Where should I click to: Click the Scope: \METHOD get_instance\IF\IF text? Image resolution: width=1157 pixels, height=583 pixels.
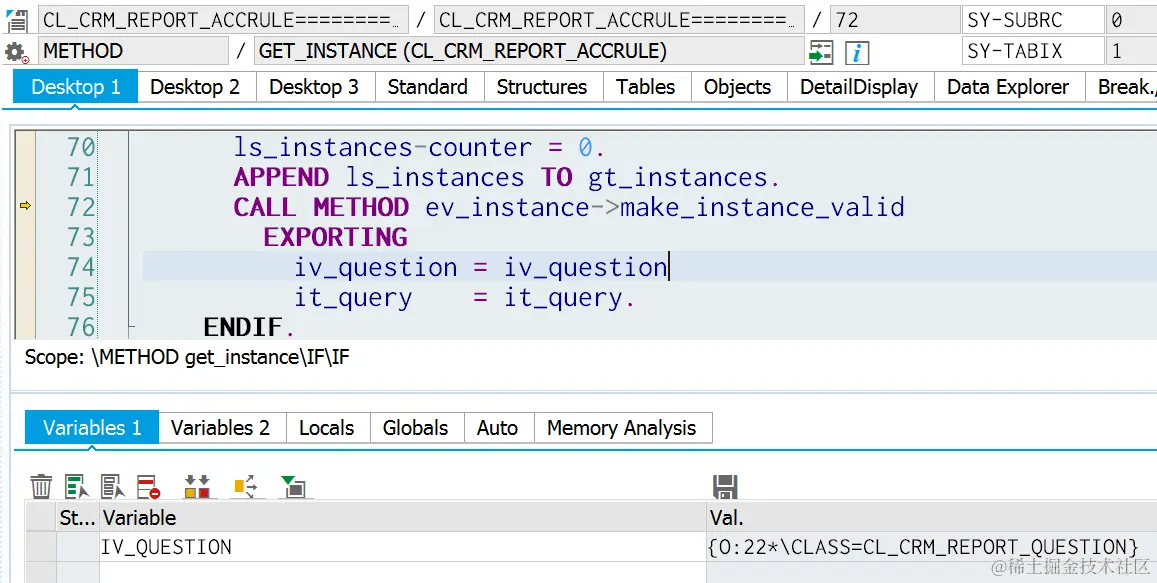pos(187,358)
